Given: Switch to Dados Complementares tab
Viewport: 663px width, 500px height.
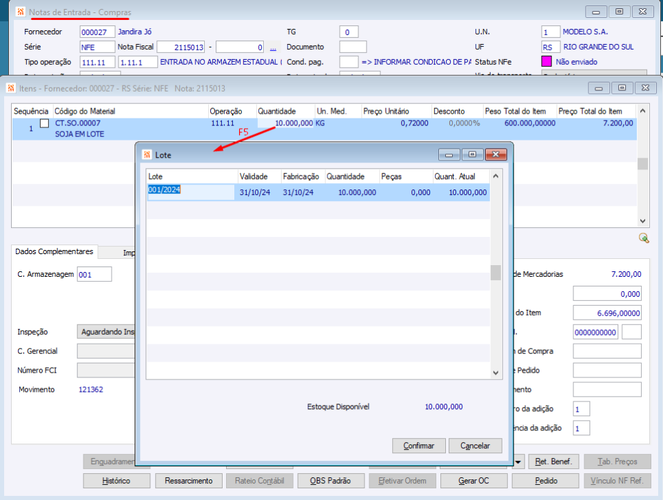Looking at the screenshot, I should pos(54,251).
